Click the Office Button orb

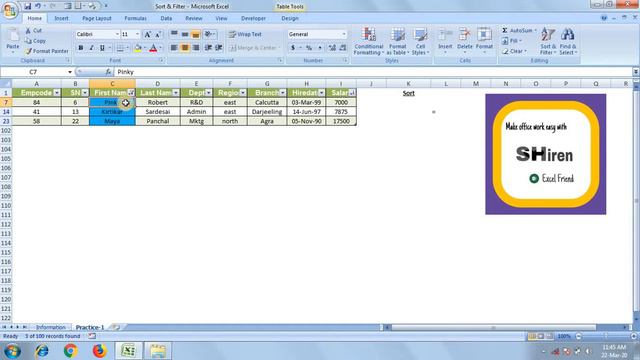pos(10,10)
